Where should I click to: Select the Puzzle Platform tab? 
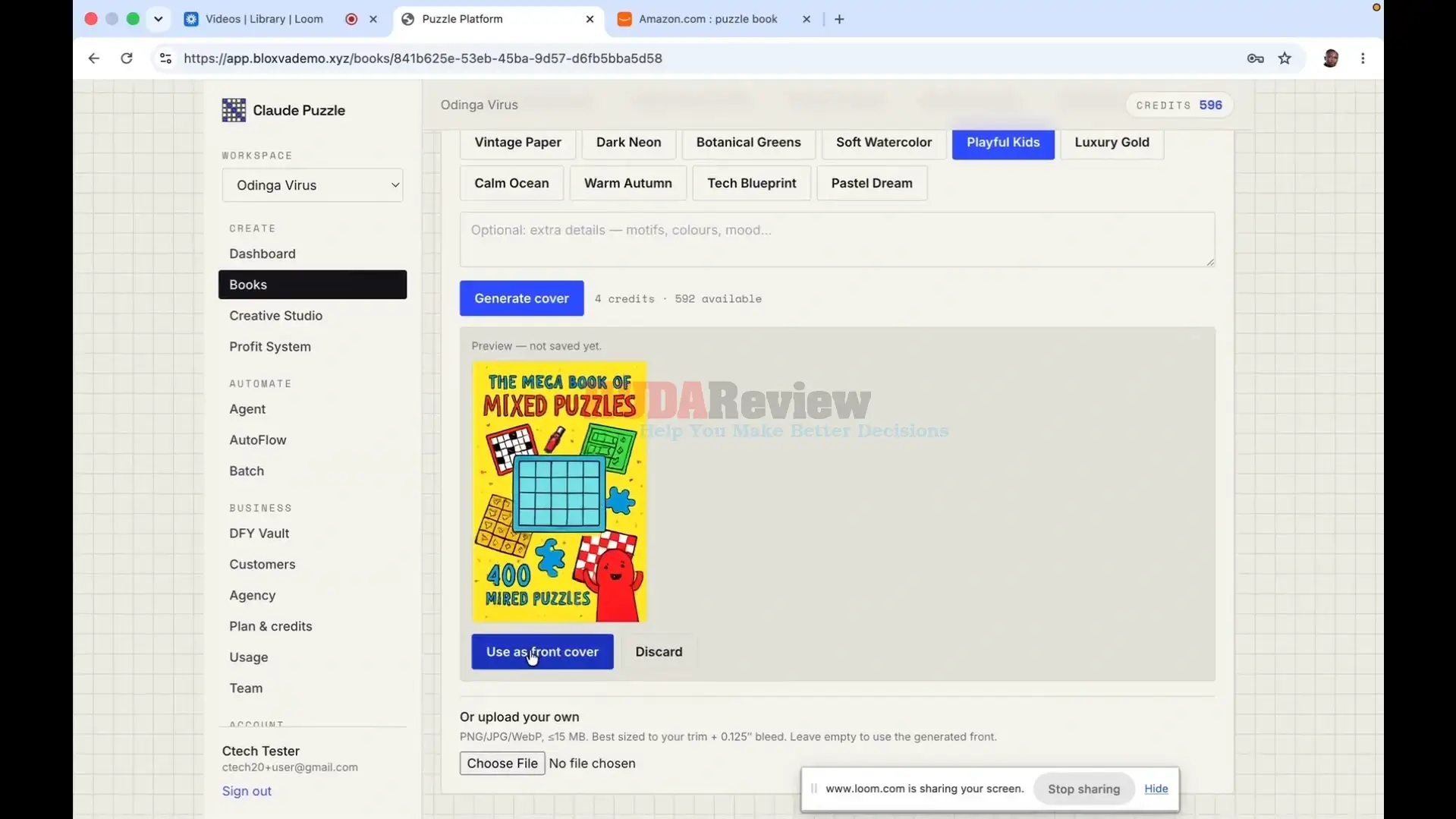coord(463,19)
